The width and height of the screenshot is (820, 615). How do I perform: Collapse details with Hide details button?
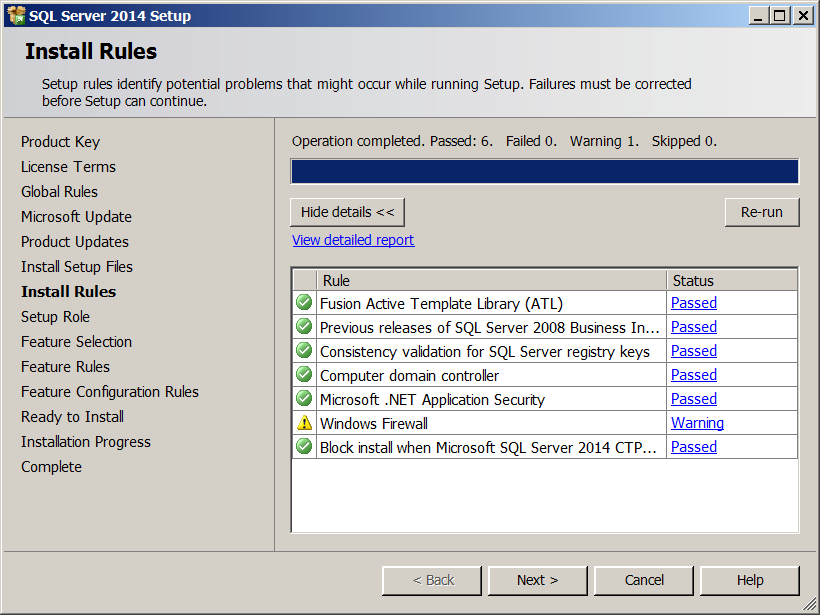pos(347,212)
